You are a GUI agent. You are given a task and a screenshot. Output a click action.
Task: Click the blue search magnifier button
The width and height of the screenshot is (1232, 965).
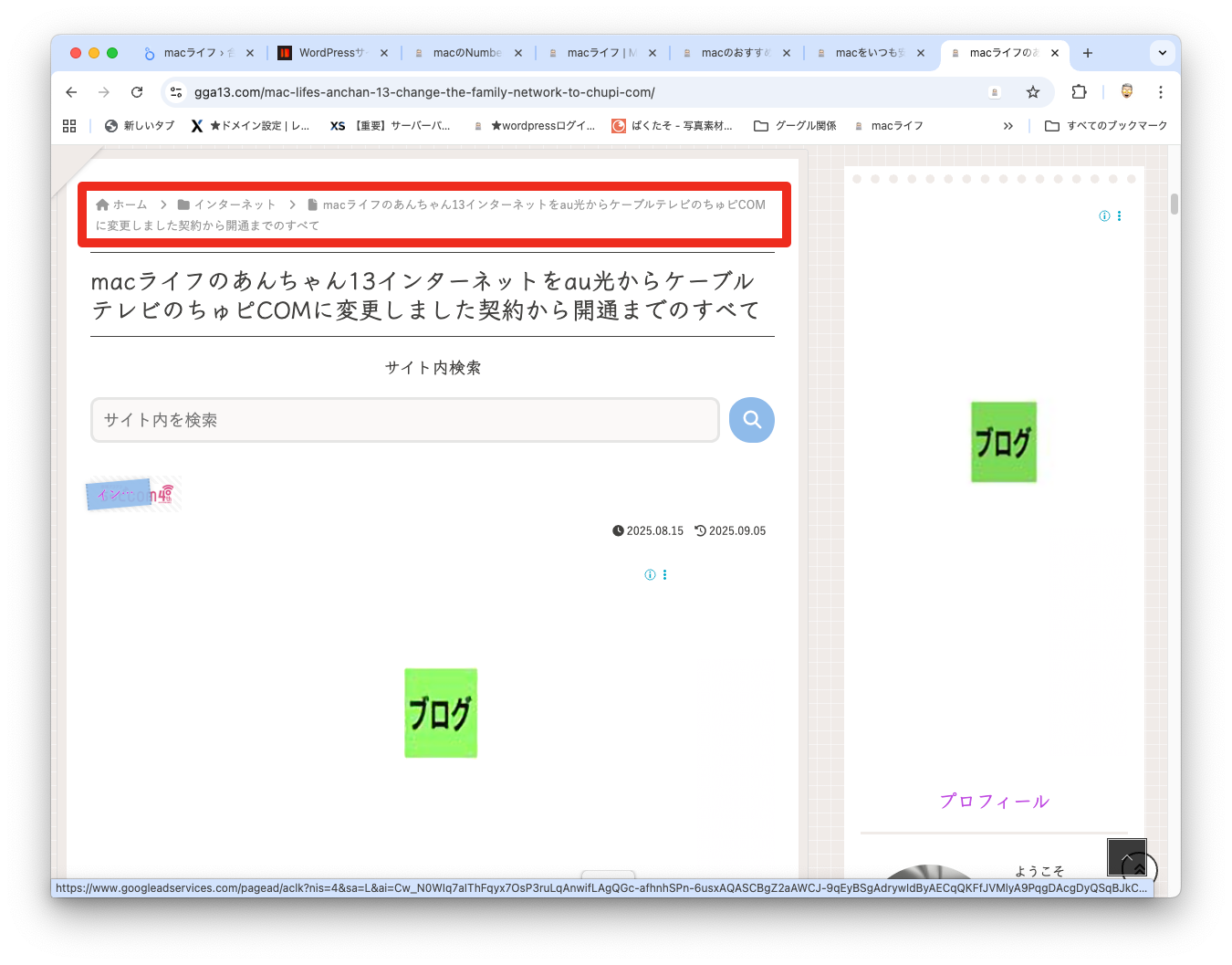[x=752, y=420]
